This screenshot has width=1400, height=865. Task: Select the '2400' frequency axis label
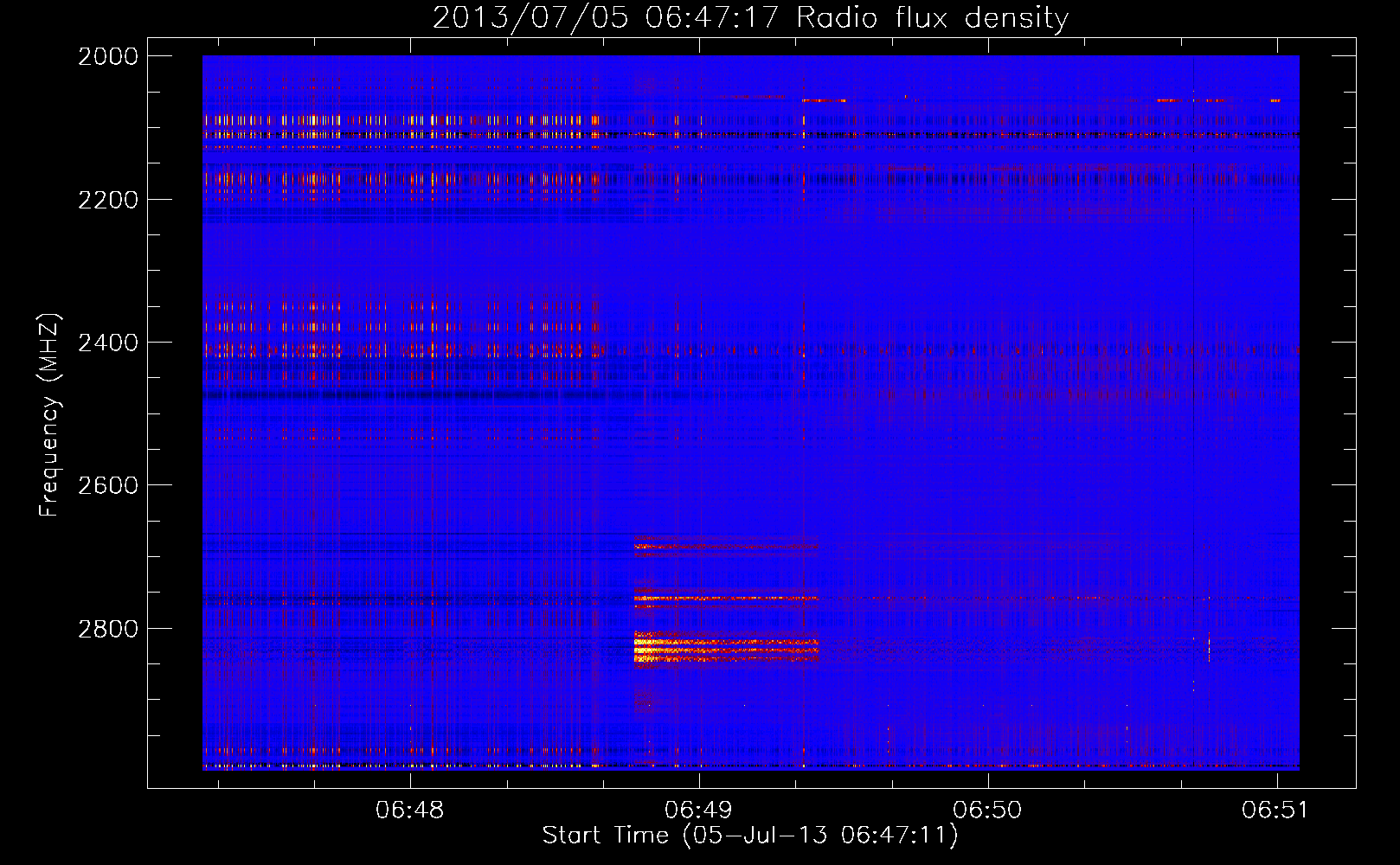click(108, 343)
